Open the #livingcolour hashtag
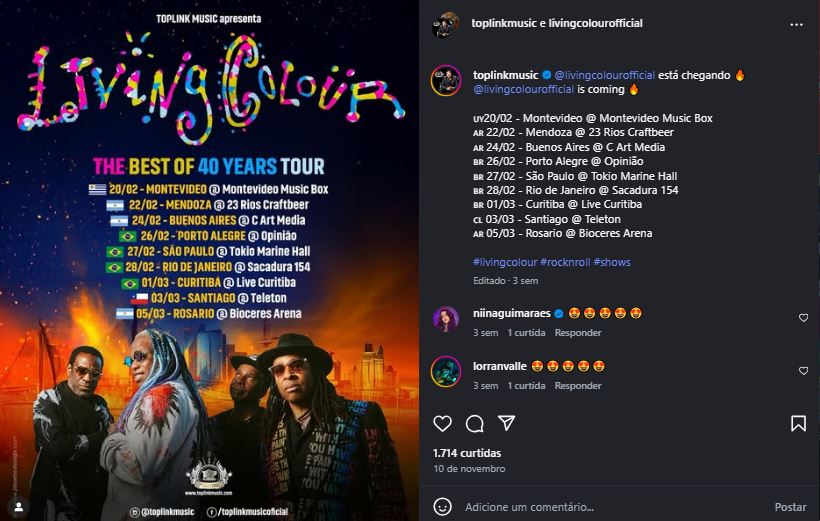 coord(505,262)
